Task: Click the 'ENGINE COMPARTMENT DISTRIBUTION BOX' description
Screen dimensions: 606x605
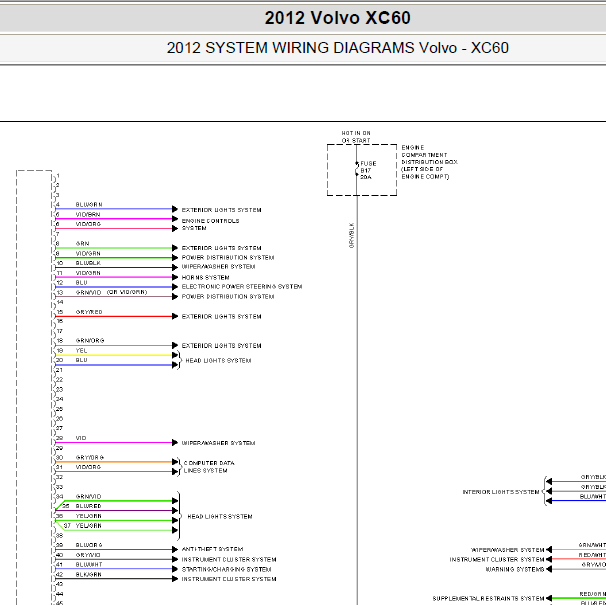Action: click(x=429, y=162)
